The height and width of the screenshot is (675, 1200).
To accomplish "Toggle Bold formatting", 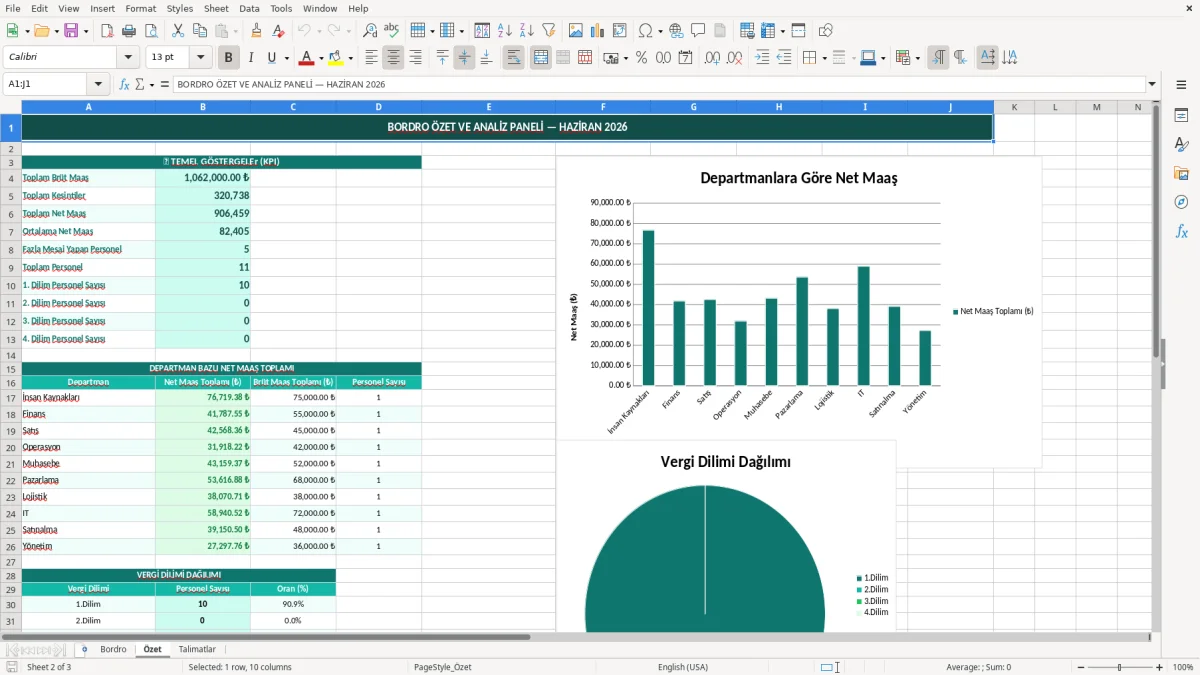I will tap(228, 58).
